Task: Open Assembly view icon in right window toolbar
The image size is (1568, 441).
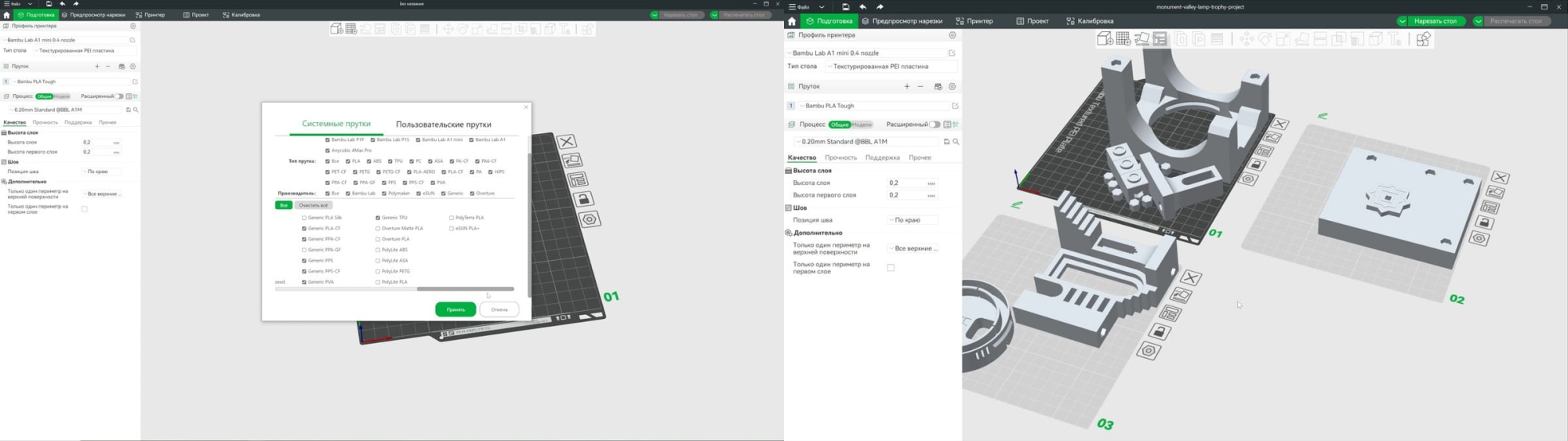Action: (1423, 38)
